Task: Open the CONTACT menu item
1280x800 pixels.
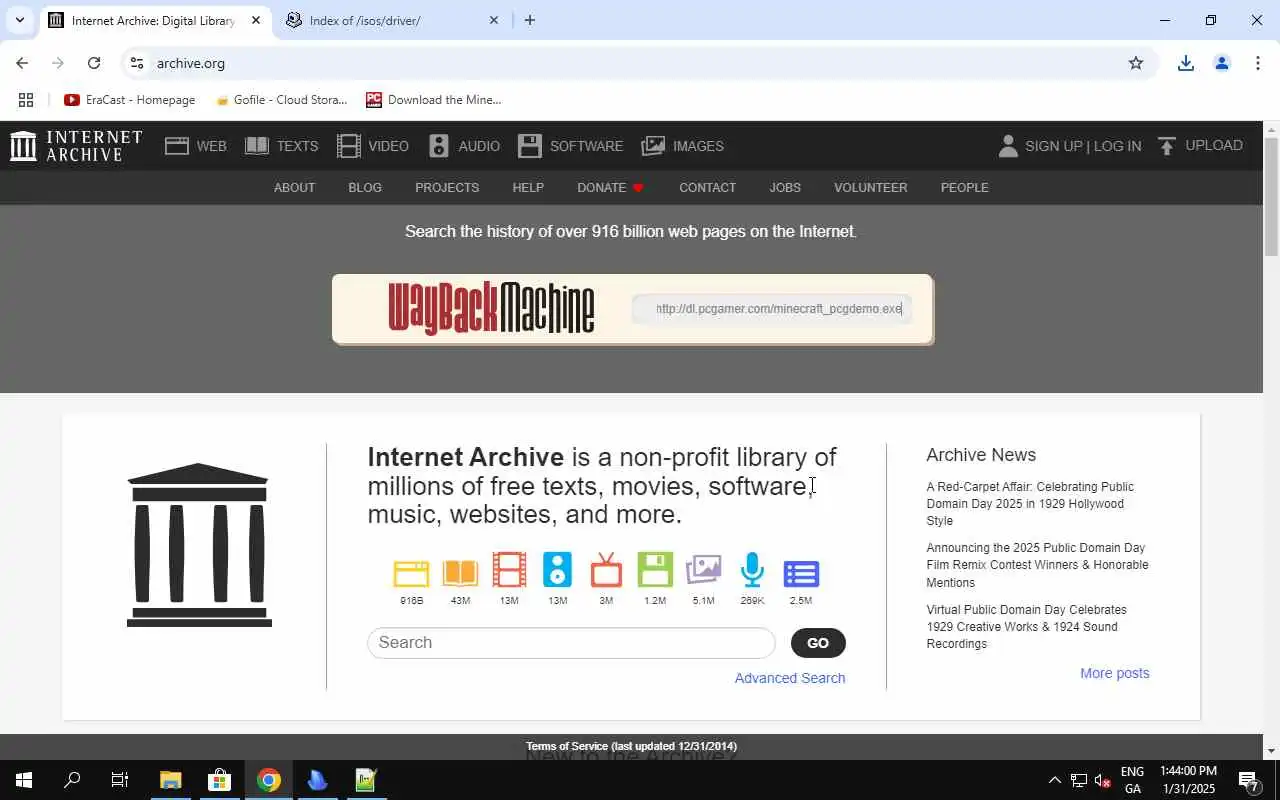Action: (x=707, y=187)
